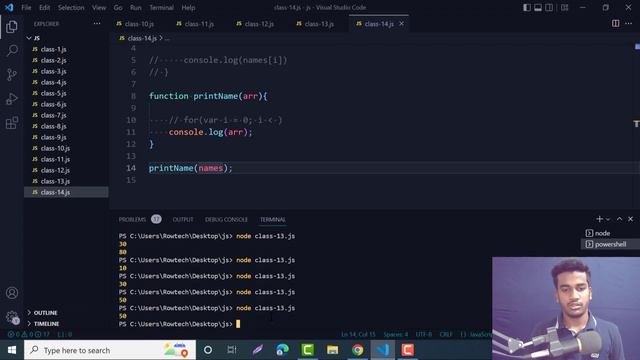The width and height of the screenshot is (640, 360).
Task: Toggle the primary side bar layout icon
Action: point(527,7)
